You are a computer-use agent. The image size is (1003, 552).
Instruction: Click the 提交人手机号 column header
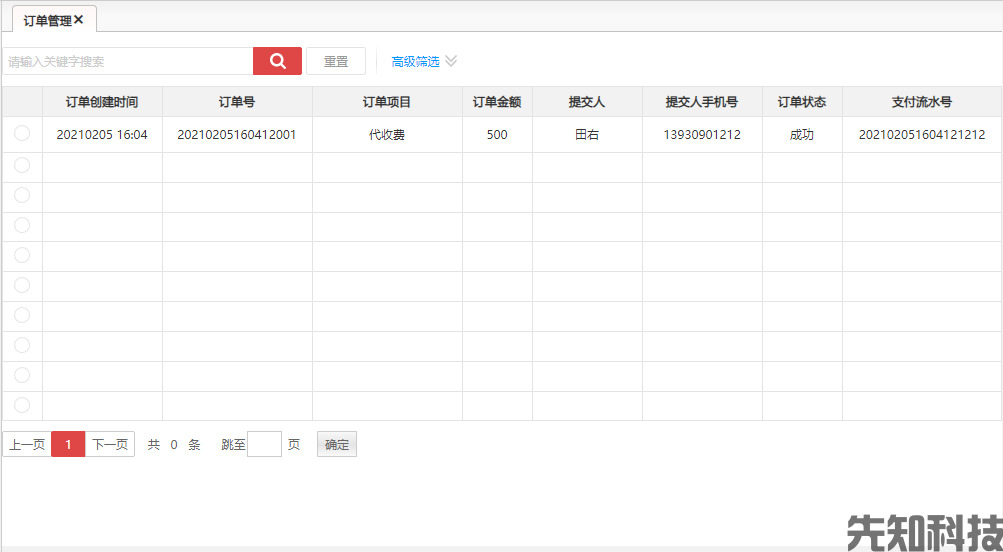tap(702, 102)
